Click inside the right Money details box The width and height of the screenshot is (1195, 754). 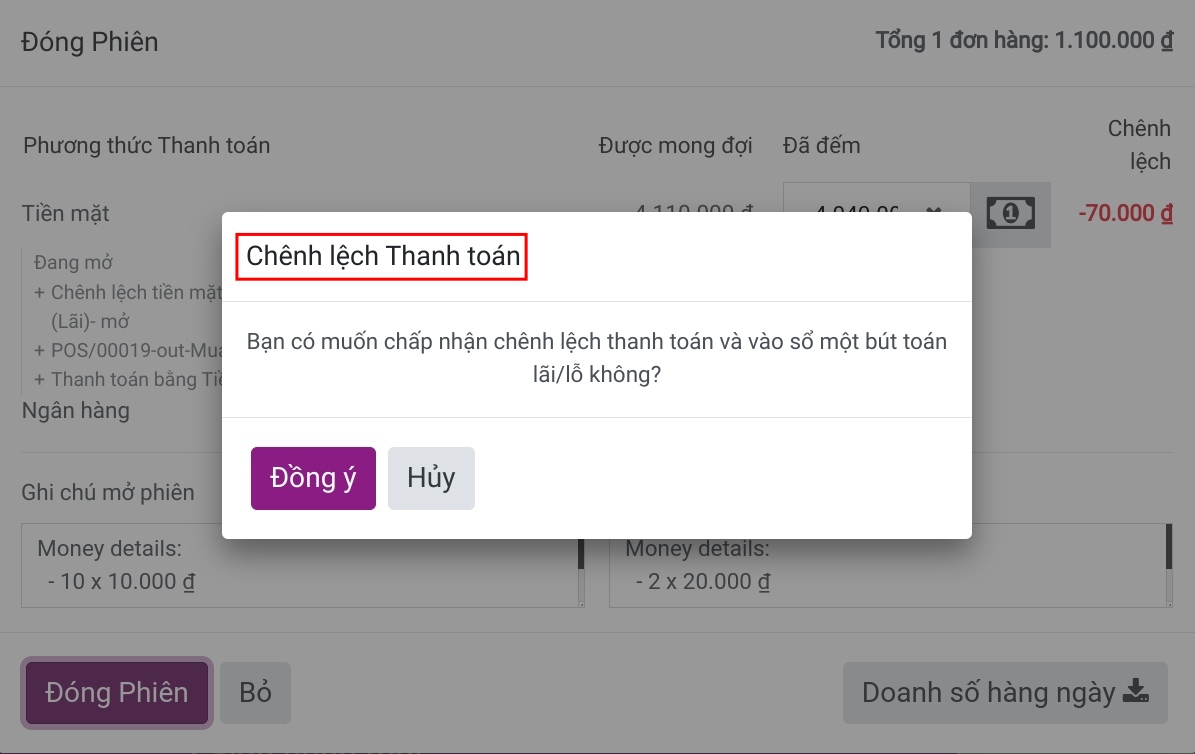(888, 565)
